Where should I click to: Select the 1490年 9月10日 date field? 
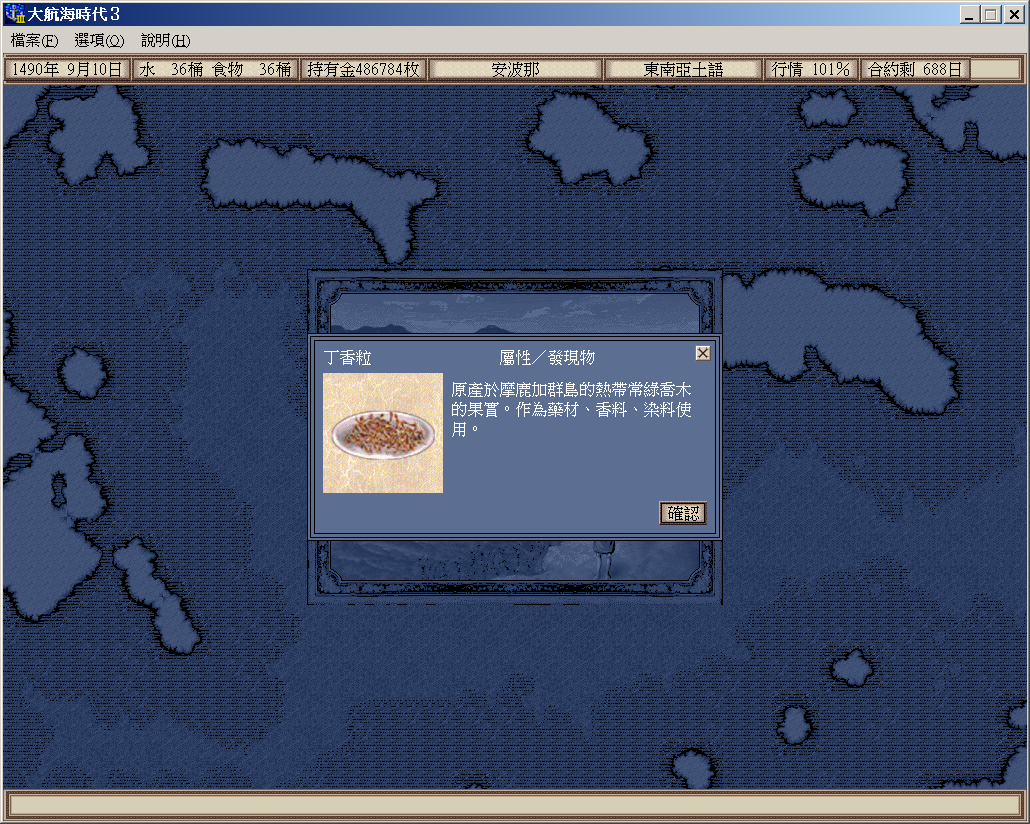(67, 70)
